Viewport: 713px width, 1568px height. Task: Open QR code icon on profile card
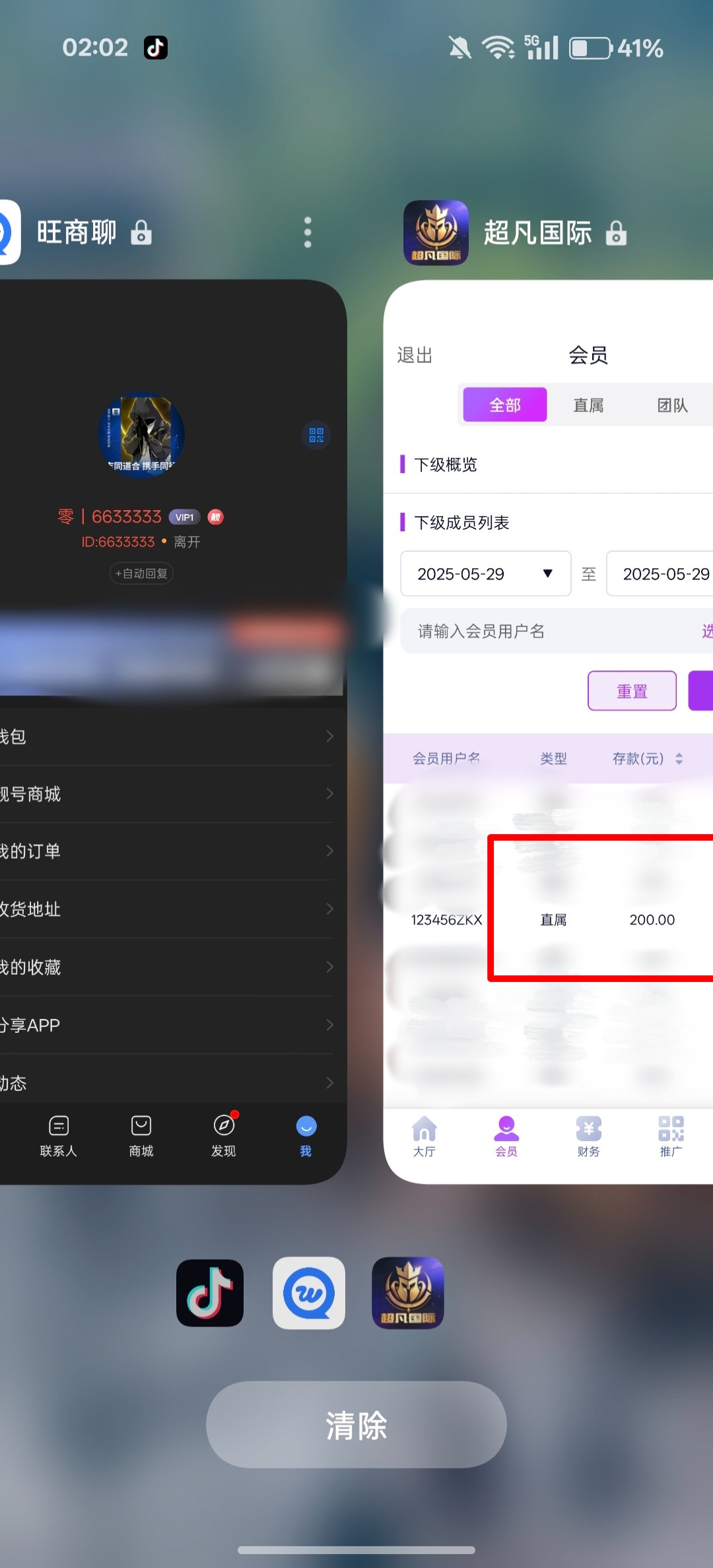[x=316, y=436]
